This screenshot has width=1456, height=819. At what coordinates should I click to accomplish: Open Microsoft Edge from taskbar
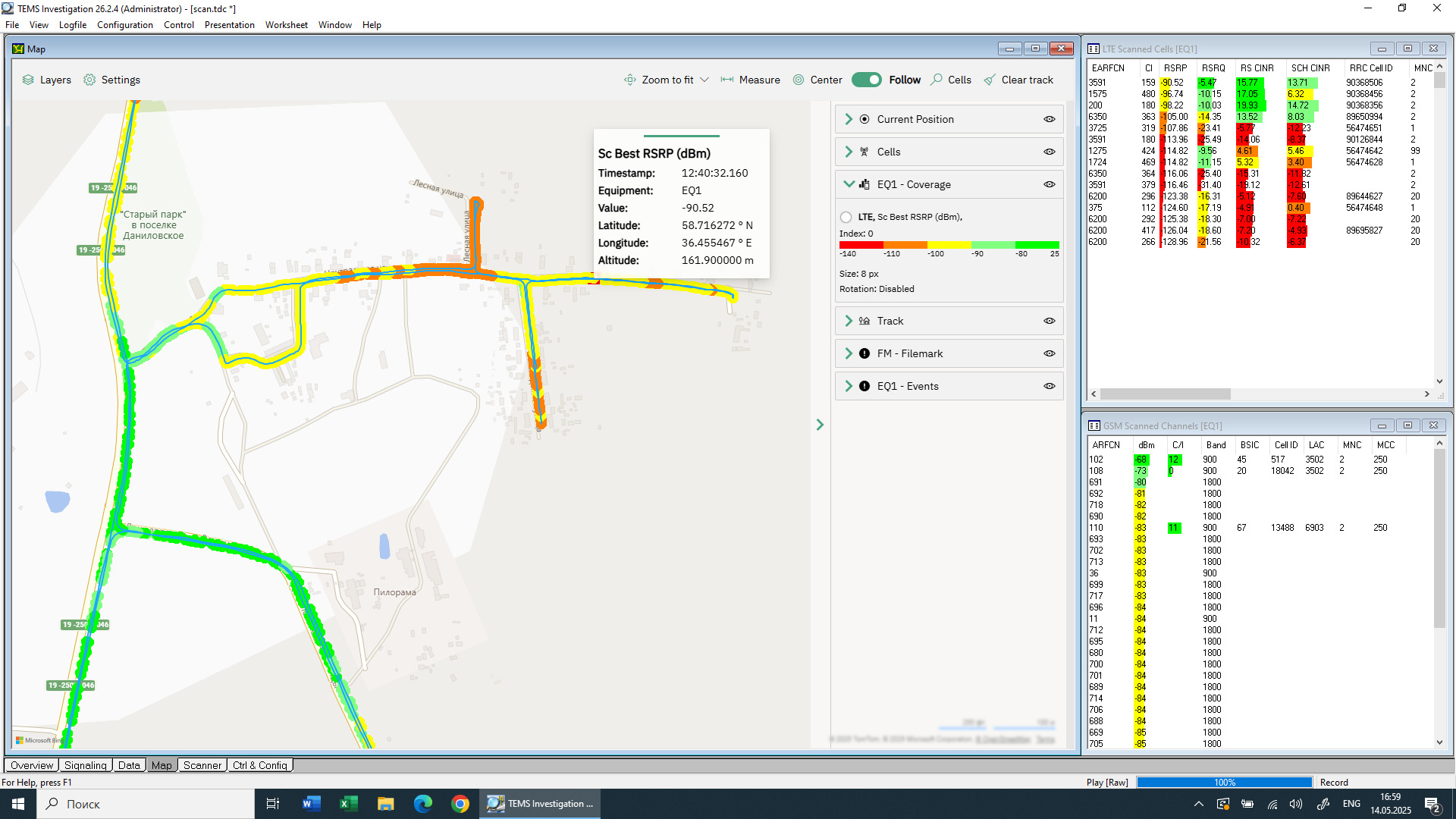(422, 804)
